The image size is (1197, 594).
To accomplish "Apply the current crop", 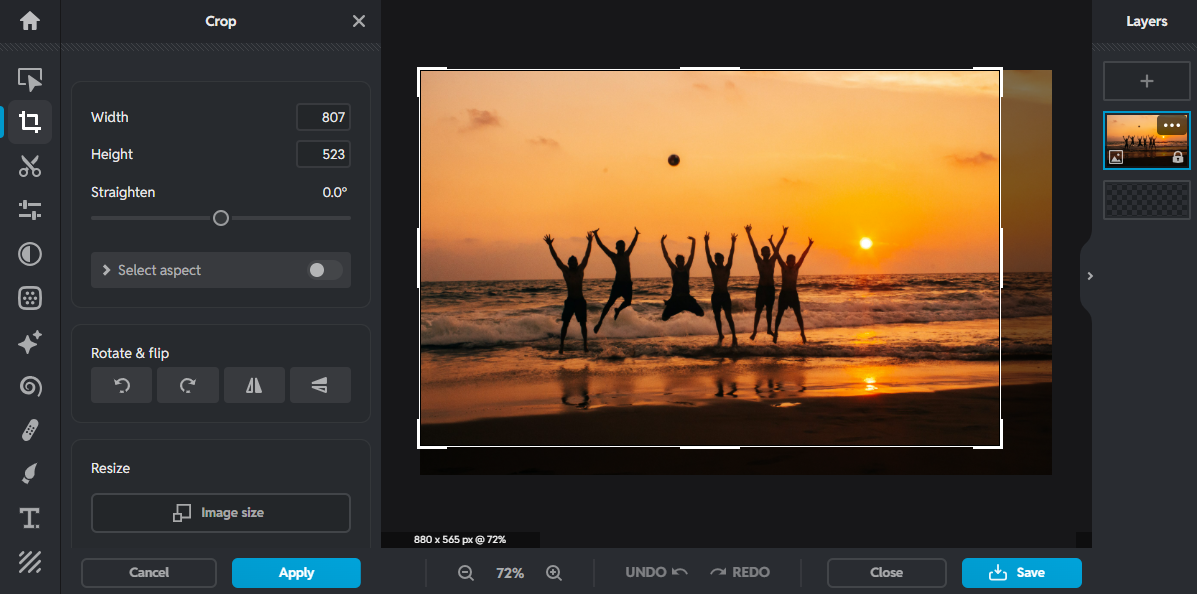I will tap(296, 573).
